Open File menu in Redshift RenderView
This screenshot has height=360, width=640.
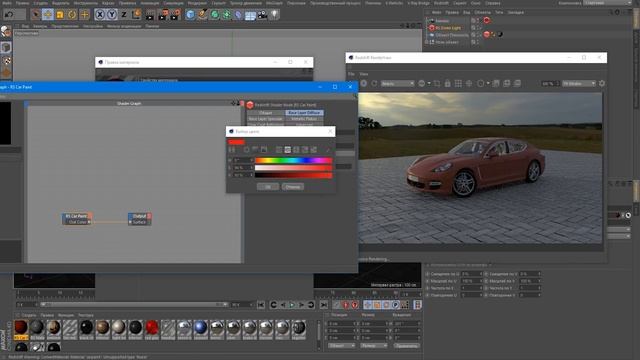(351, 74)
